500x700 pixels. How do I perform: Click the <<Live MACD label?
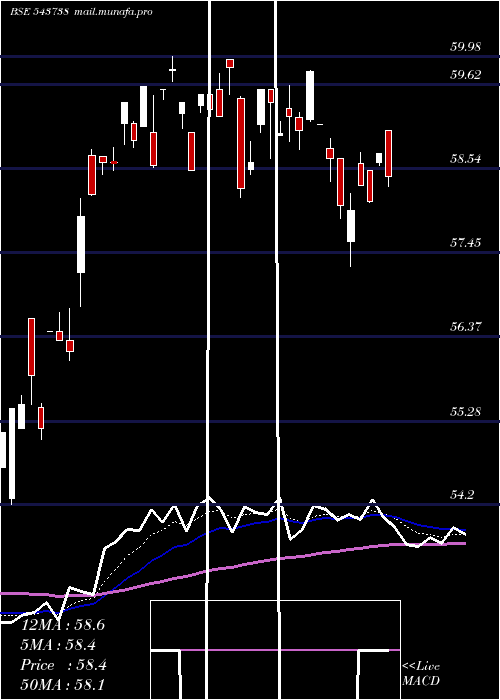point(421,673)
